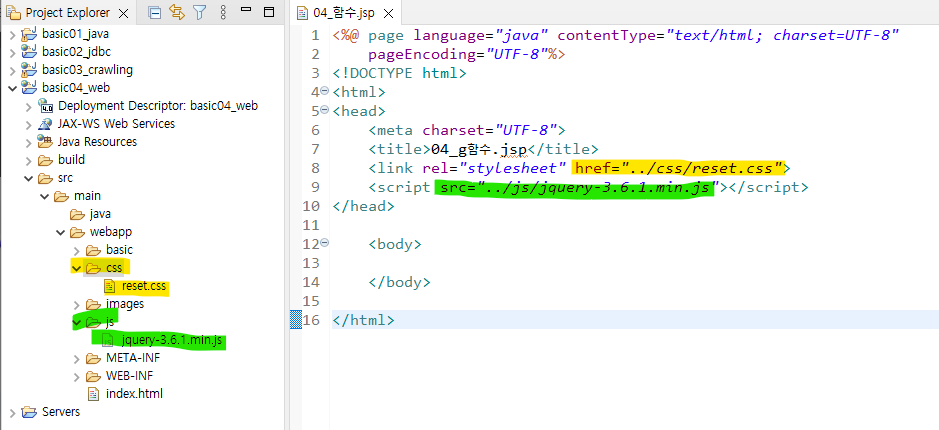This screenshot has width=939, height=430.
Task: Collapse the css folder
Action: (77, 268)
